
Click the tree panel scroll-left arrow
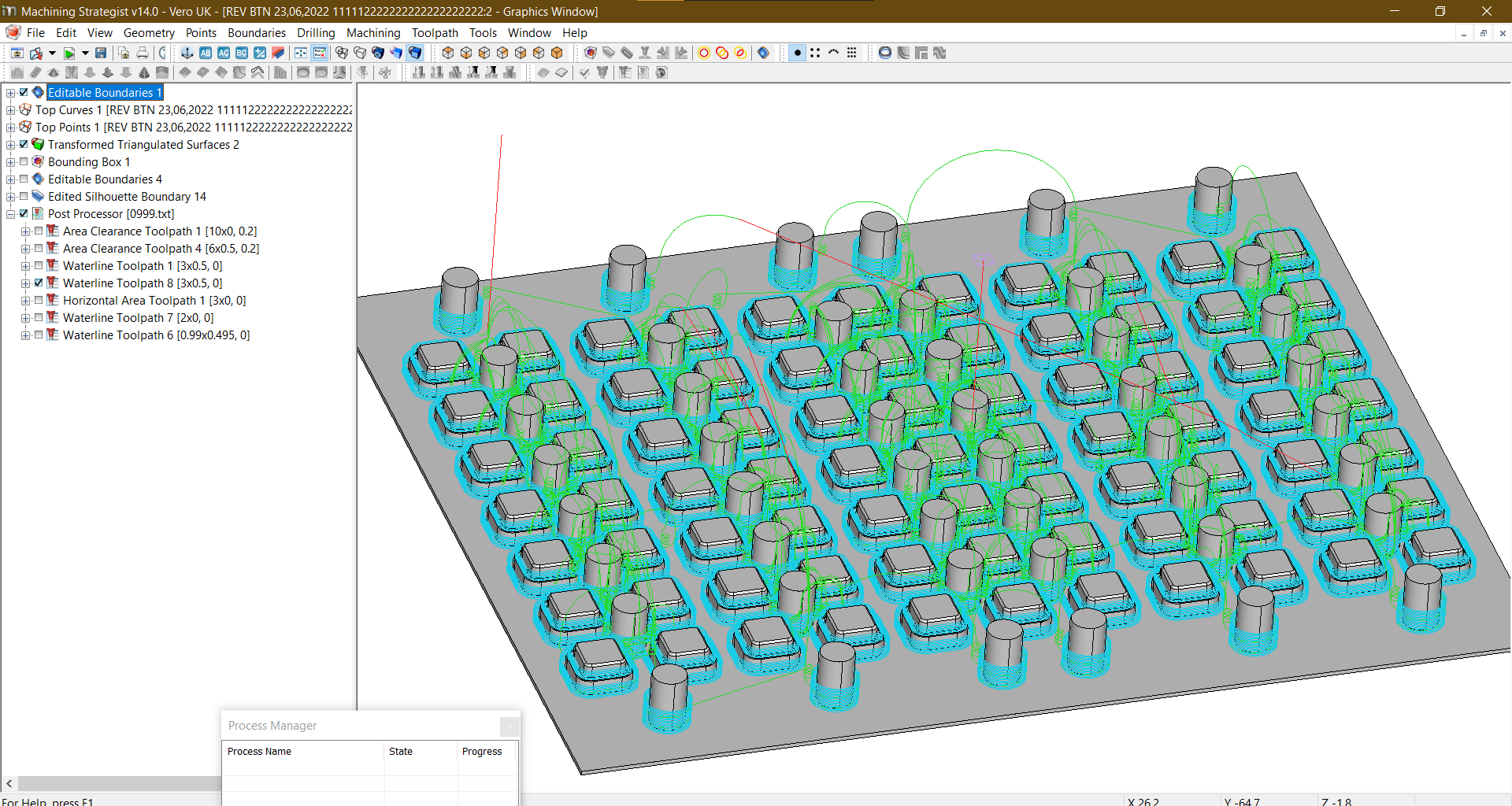(x=9, y=783)
